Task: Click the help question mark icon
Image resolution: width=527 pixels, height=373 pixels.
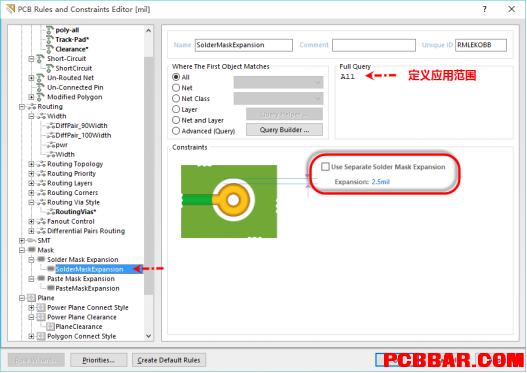Action: tap(484, 9)
